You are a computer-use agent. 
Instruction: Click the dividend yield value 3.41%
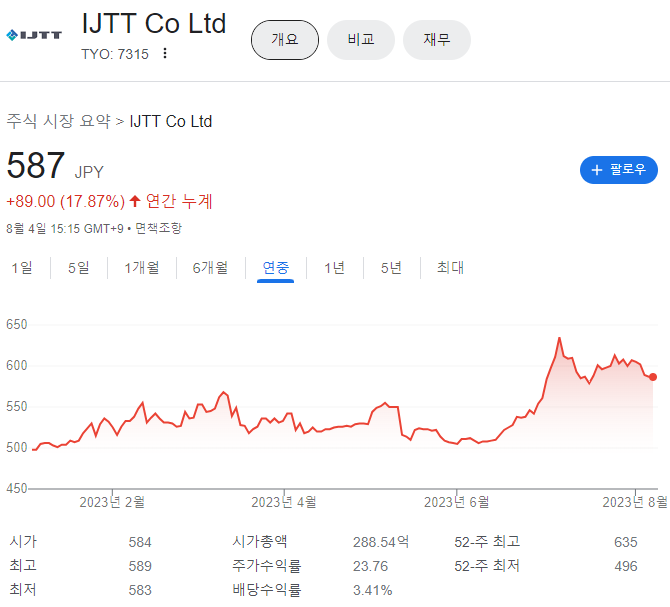(x=372, y=590)
